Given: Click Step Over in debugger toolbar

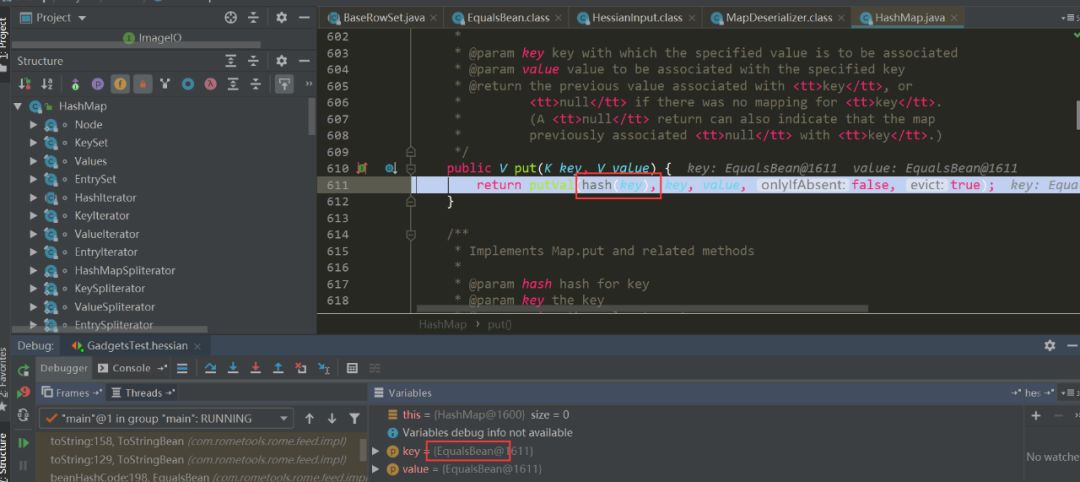Looking at the screenshot, I should pos(211,368).
